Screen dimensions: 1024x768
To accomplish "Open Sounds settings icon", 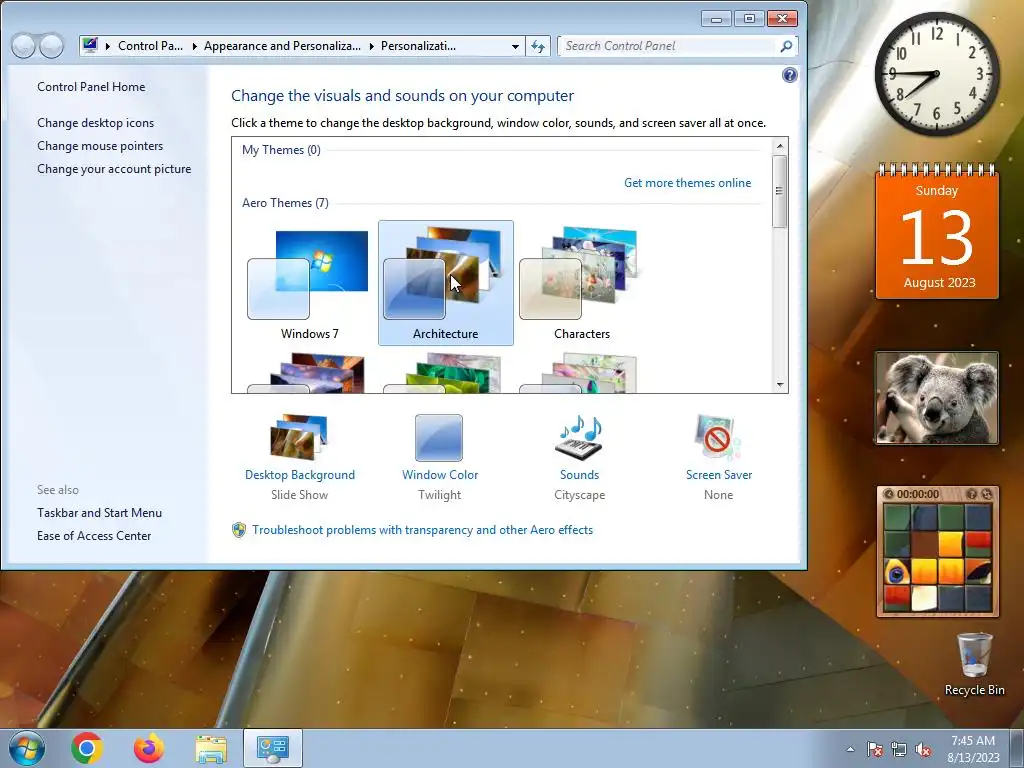I will pyautogui.click(x=579, y=438).
